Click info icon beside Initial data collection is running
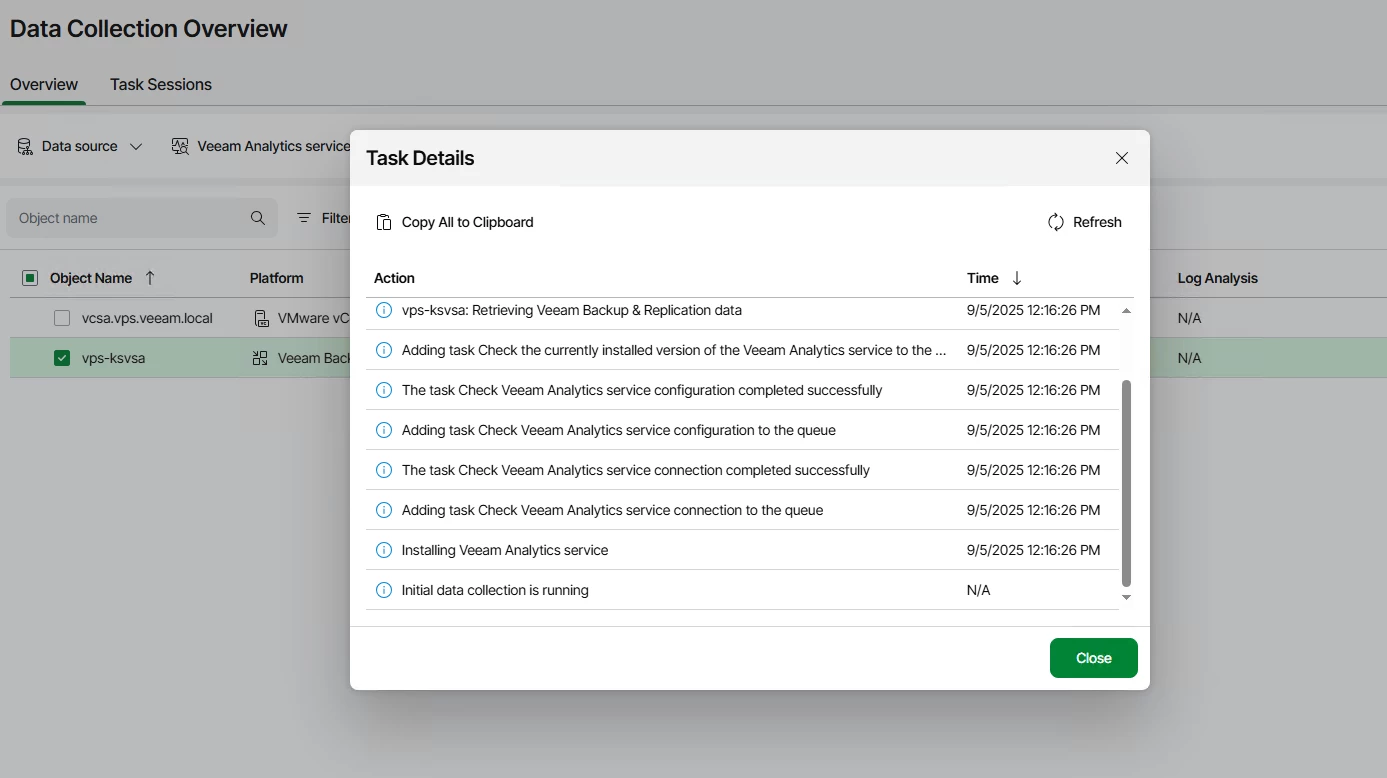 383,590
